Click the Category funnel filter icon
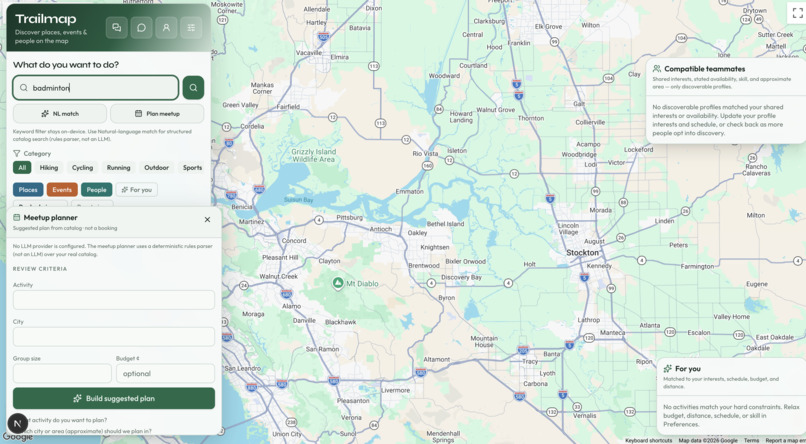This screenshot has width=806, height=444. click(x=16, y=154)
